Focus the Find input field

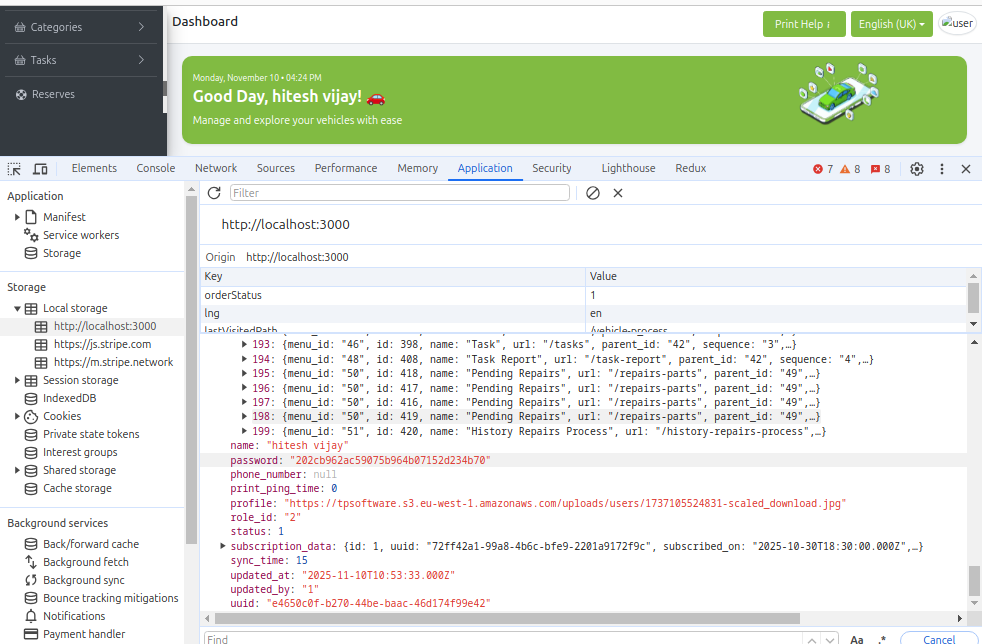coord(503,639)
